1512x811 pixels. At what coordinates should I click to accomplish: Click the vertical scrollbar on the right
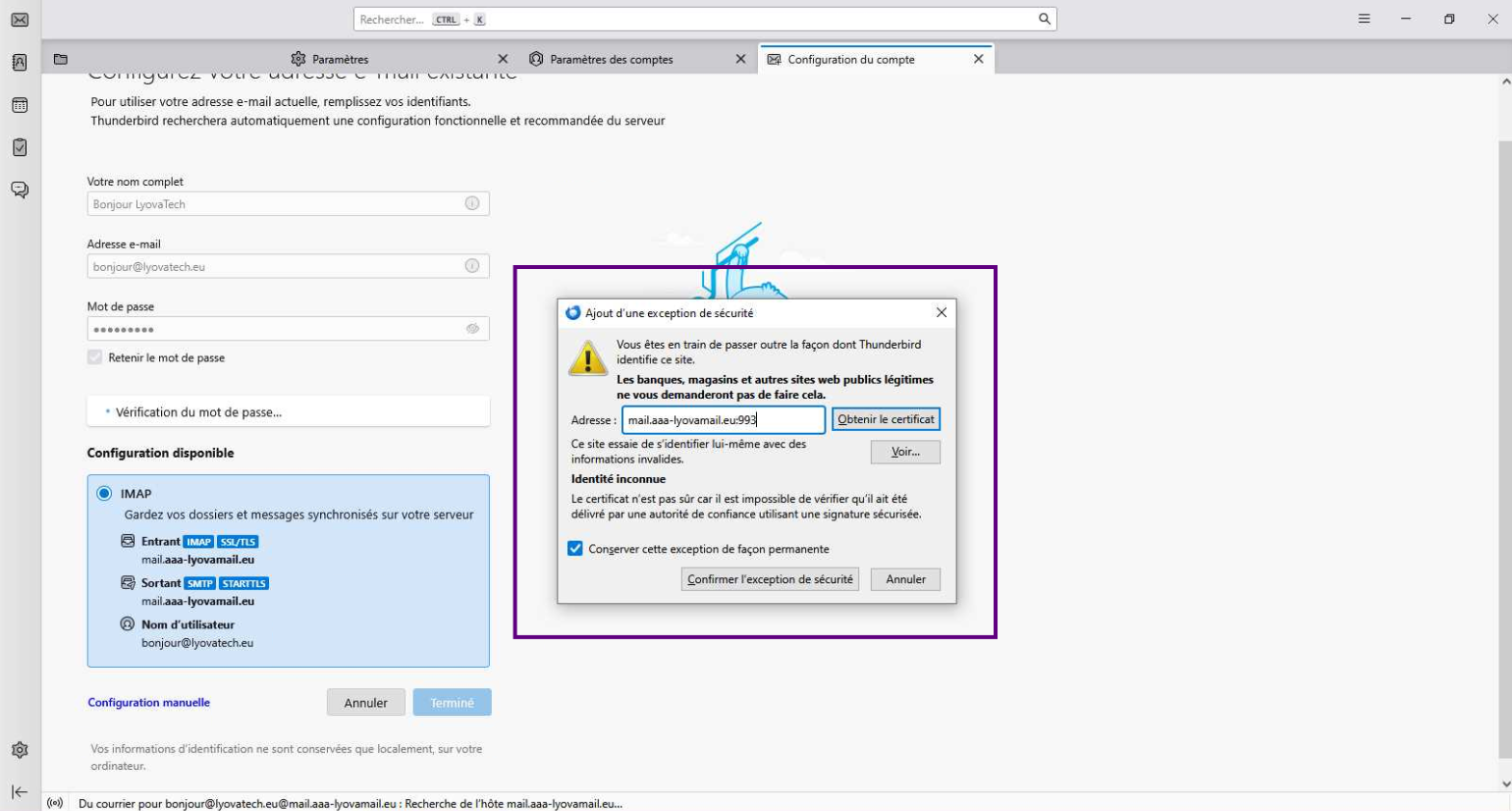pyautogui.click(x=1506, y=450)
